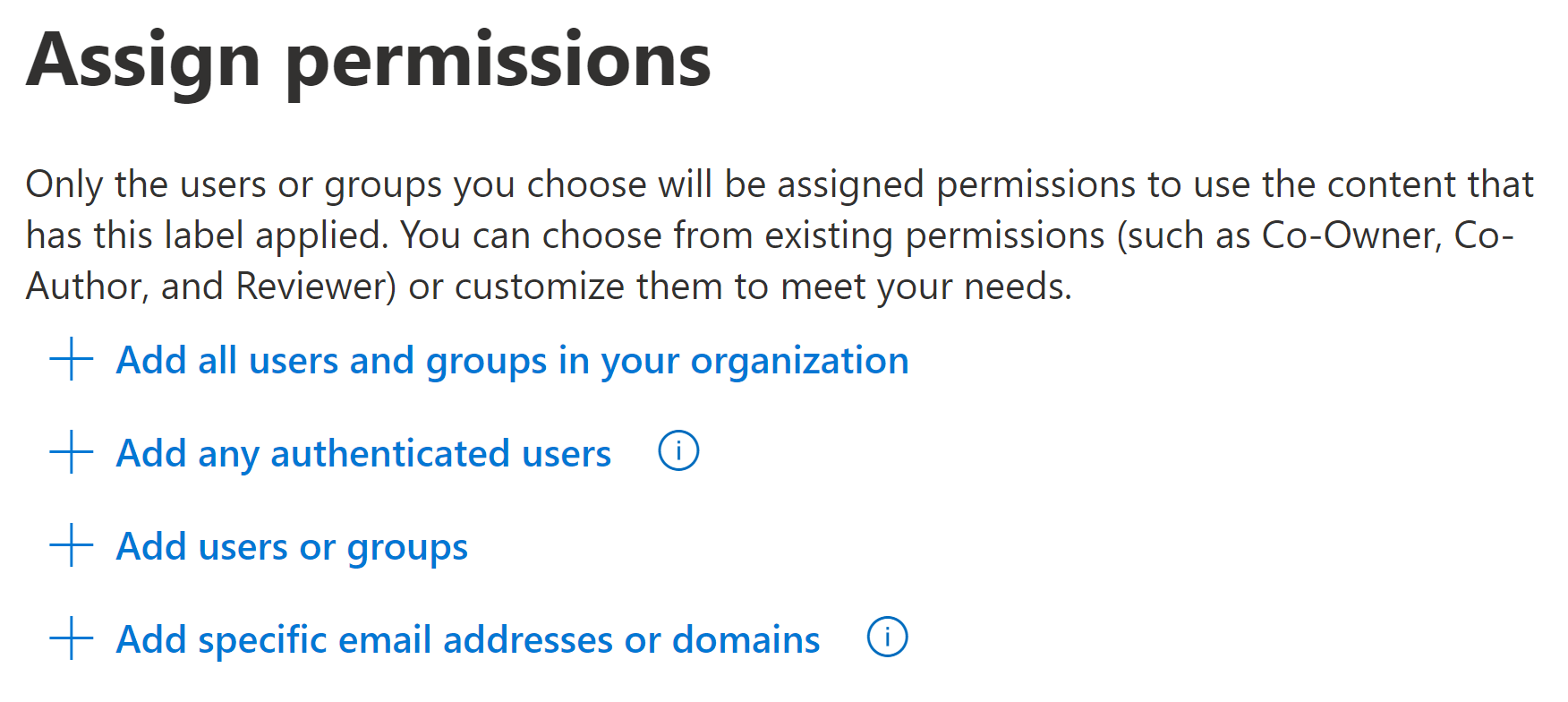Viewport: 1568px width, 702px height.
Task: Open info icon next to email addresses or domains
Action: point(887,637)
